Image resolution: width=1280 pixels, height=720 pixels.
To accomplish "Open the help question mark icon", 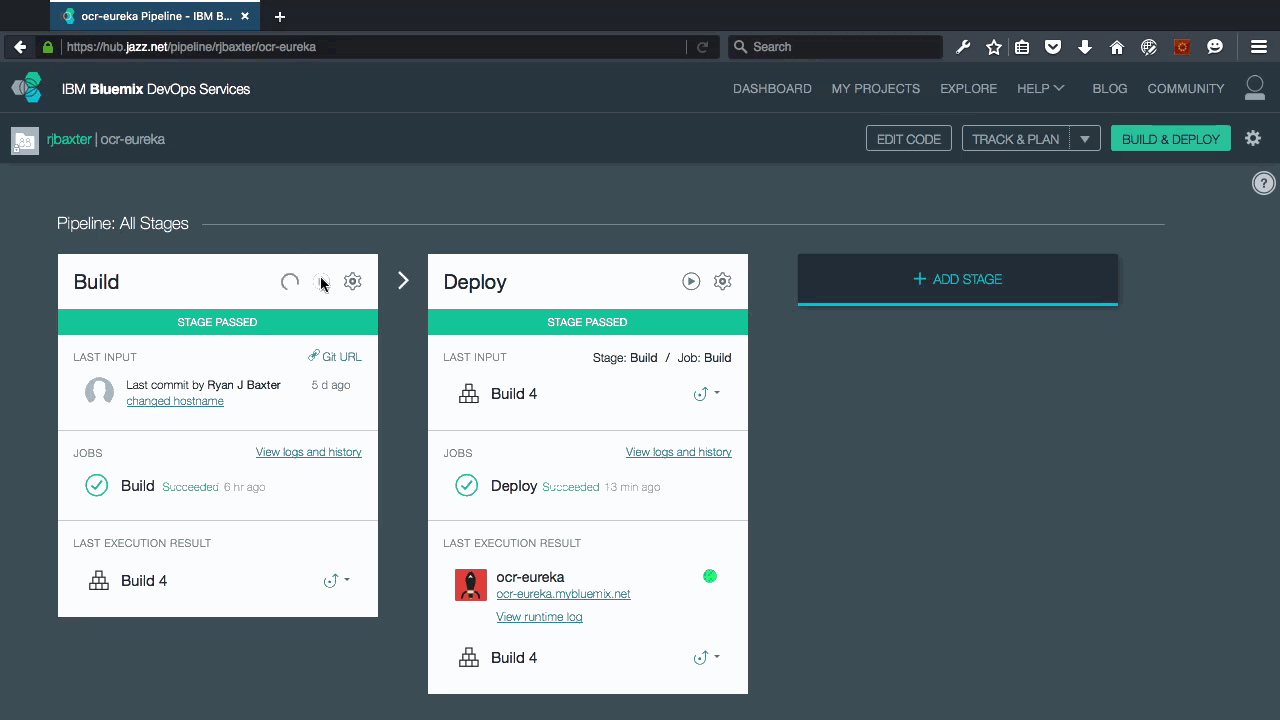I will point(1263,183).
